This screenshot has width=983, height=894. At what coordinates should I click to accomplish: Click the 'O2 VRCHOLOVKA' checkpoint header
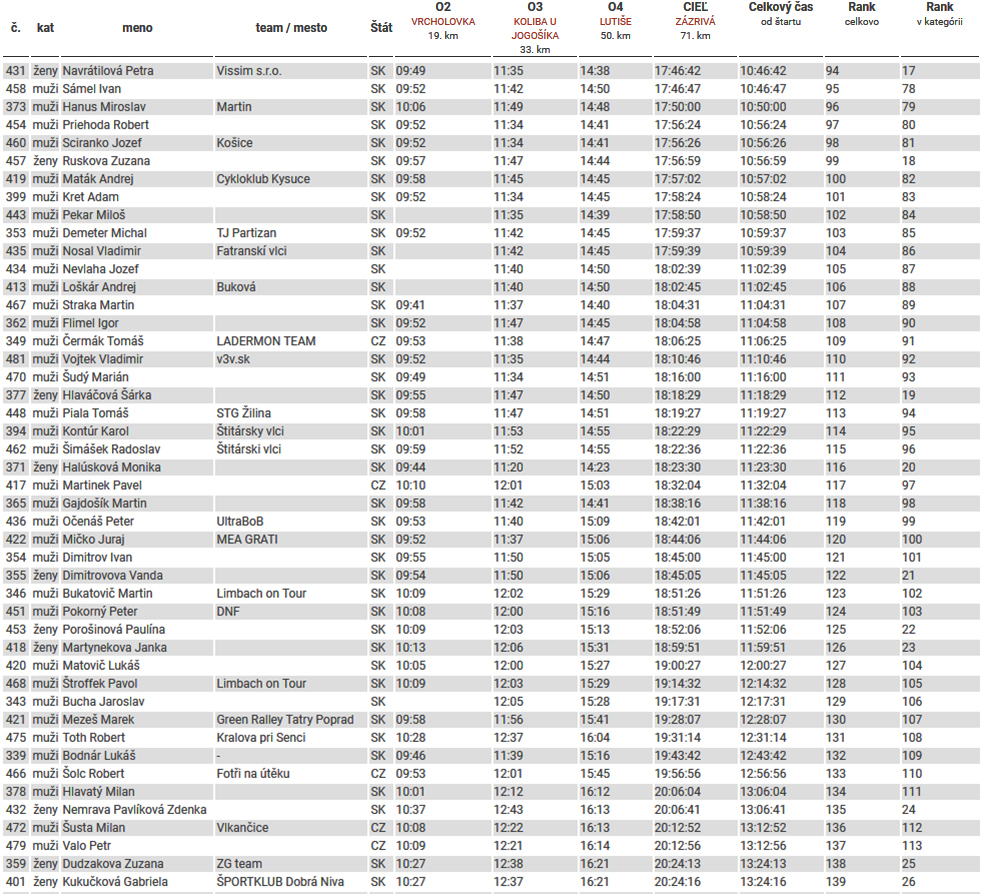443,21
